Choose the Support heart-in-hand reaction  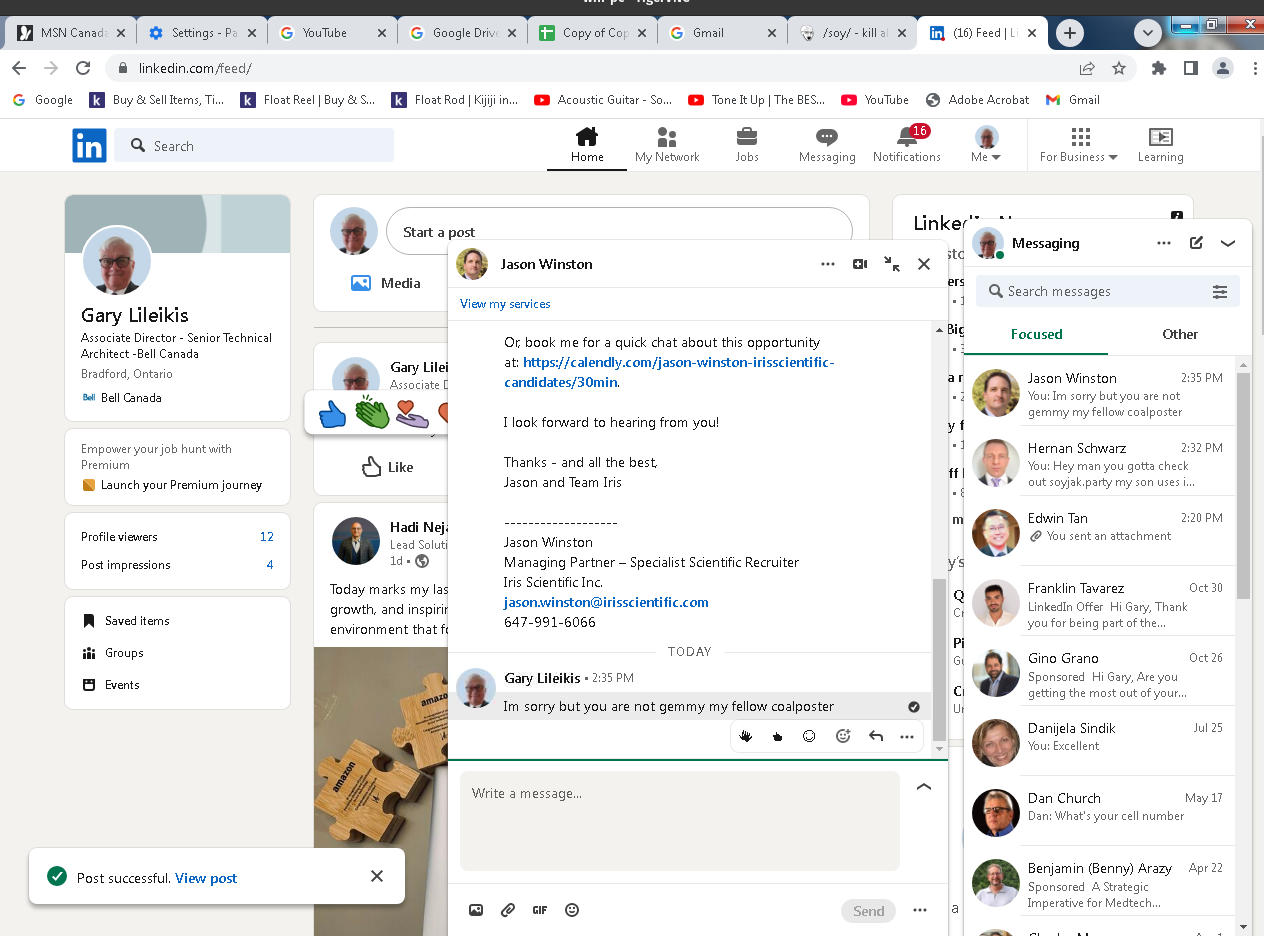[412, 413]
